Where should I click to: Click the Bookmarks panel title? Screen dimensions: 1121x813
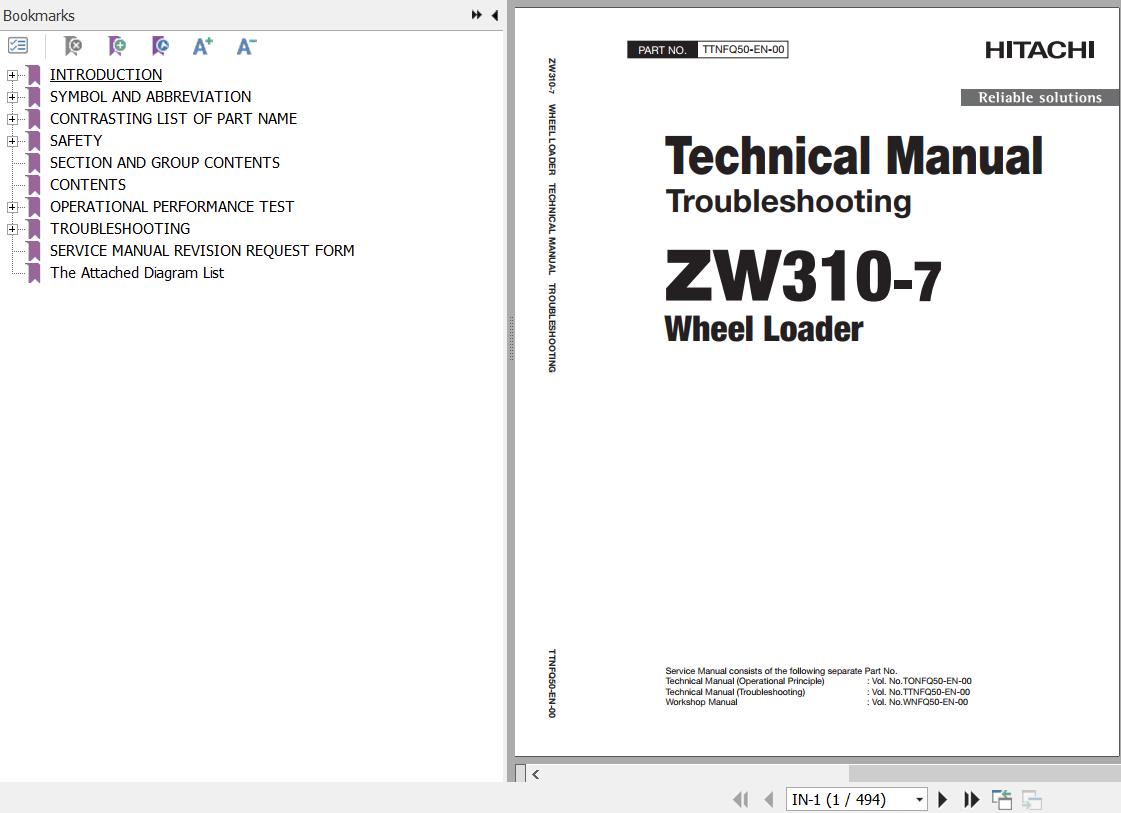click(39, 15)
